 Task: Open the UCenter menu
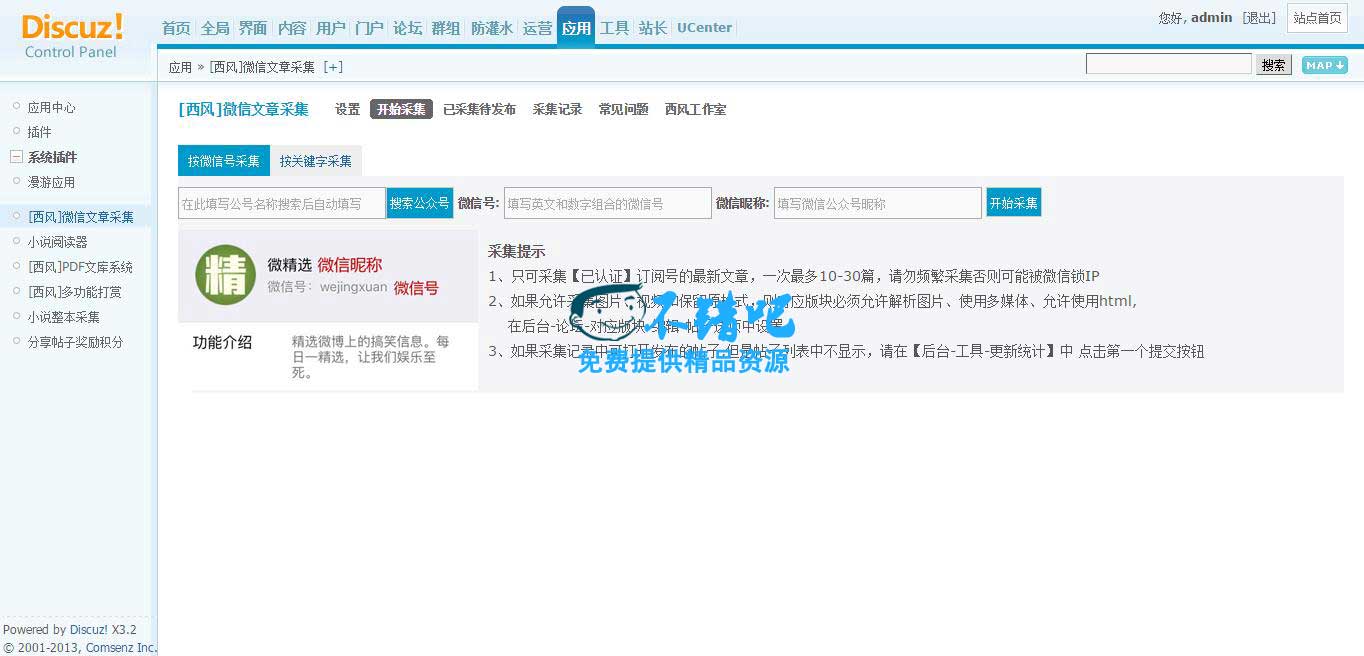coord(704,28)
